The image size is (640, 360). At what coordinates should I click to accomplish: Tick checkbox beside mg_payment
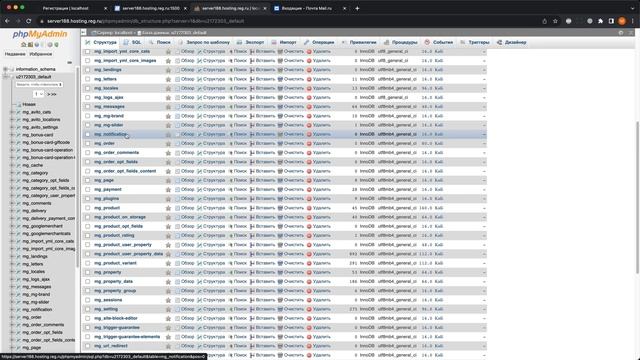[x=87, y=190]
